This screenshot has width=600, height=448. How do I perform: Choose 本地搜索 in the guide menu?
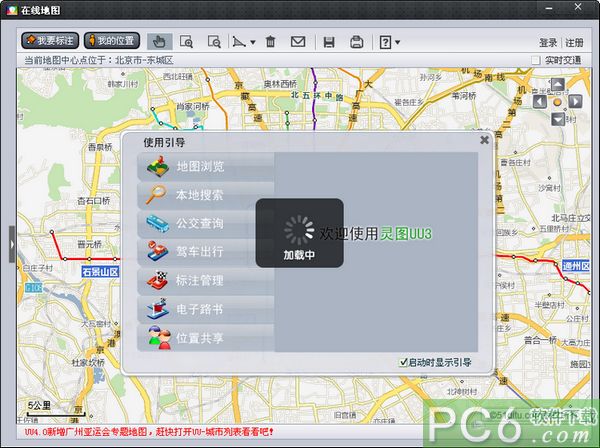(x=199, y=195)
